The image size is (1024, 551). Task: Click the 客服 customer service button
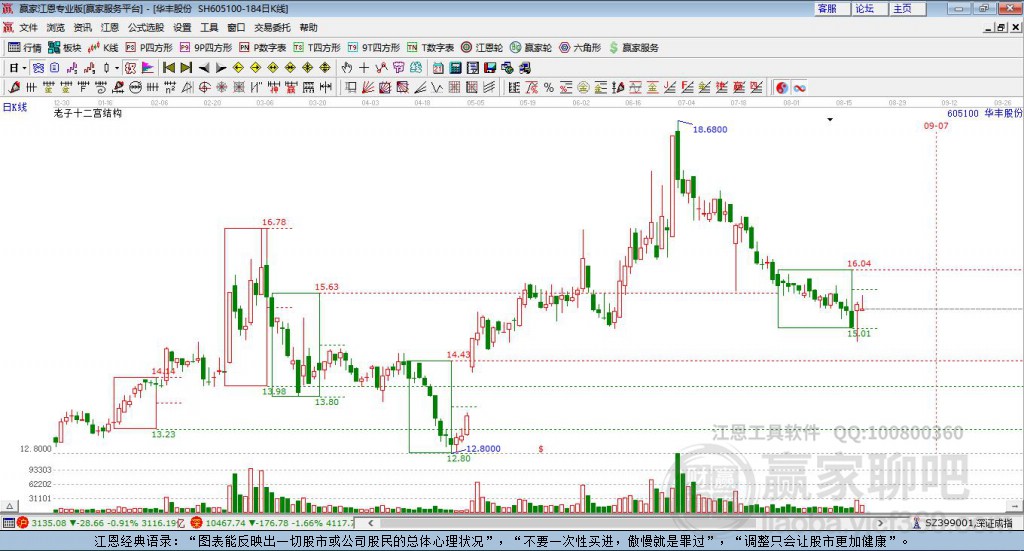(x=832, y=8)
